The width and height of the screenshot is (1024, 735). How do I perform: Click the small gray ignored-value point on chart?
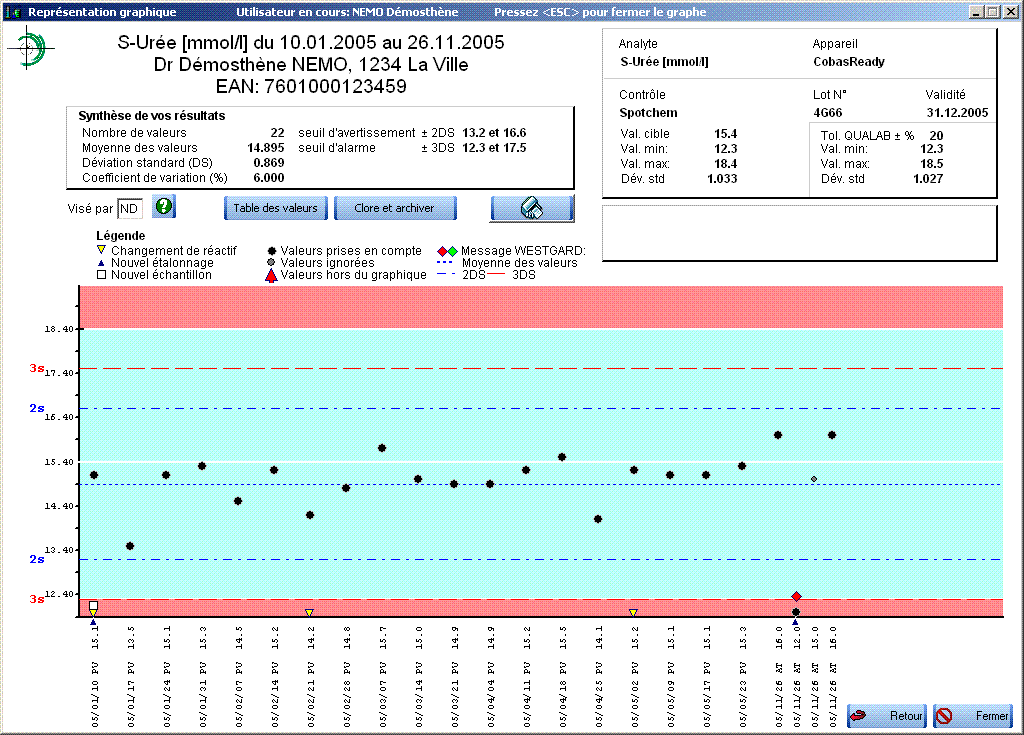814,479
